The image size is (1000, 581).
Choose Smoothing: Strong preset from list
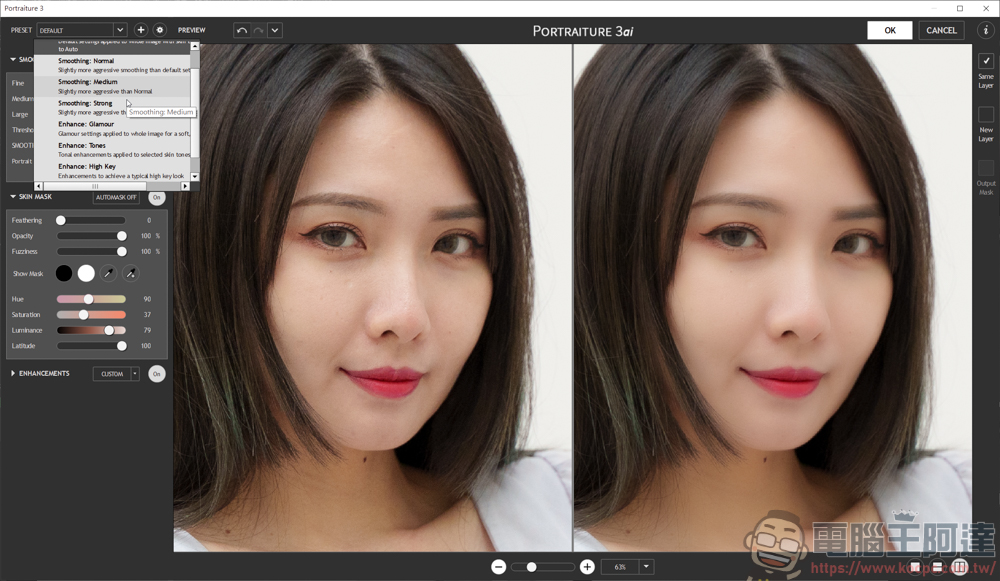pyautogui.click(x=85, y=103)
